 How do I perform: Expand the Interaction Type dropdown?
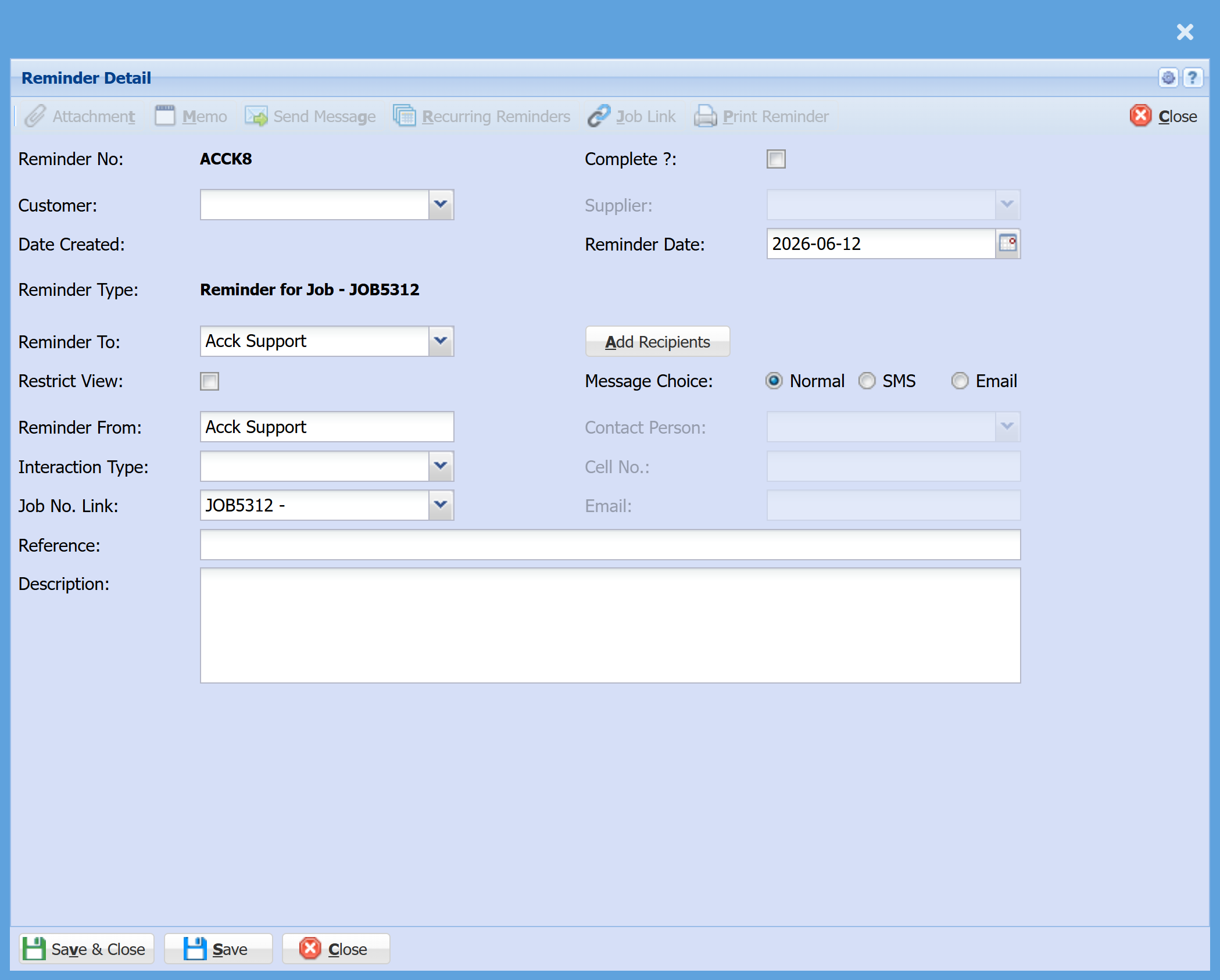441,466
